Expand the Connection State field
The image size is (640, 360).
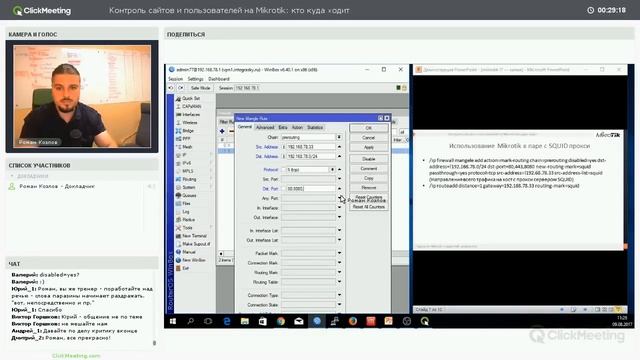[x=339, y=304]
